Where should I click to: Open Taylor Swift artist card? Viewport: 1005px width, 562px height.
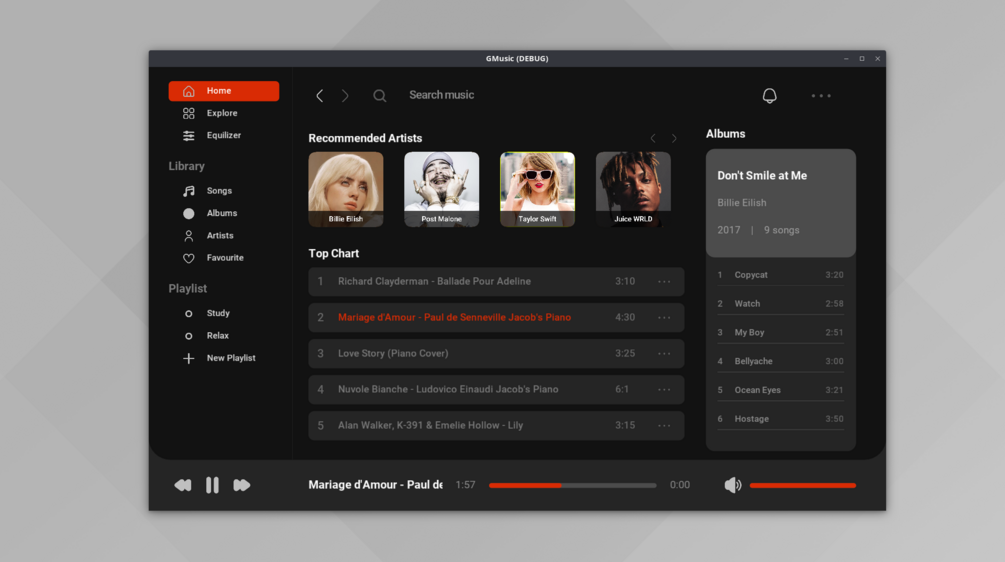coord(537,189)
